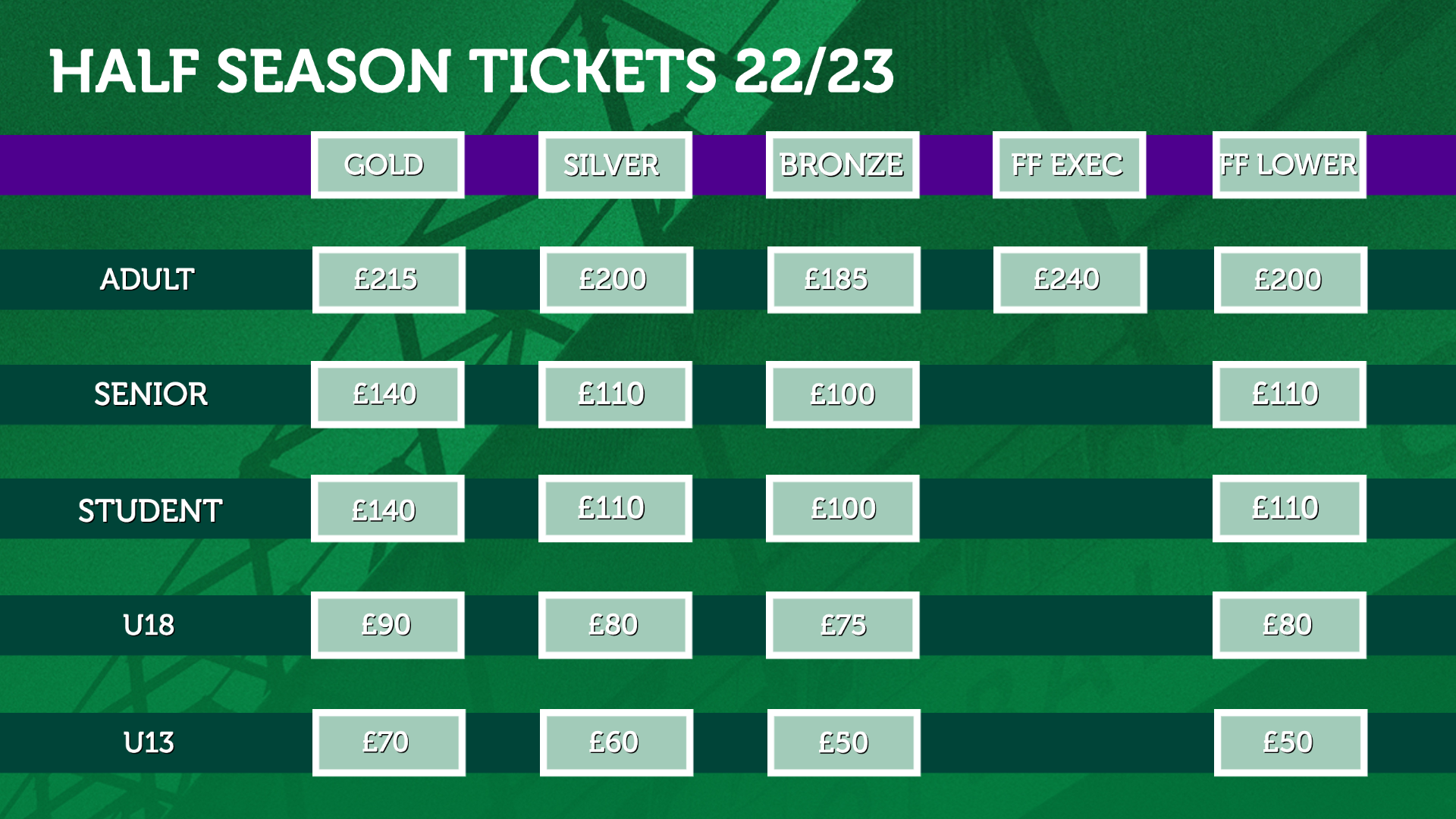
Task: Select the FF LOWER column header
Action: 1289,165
